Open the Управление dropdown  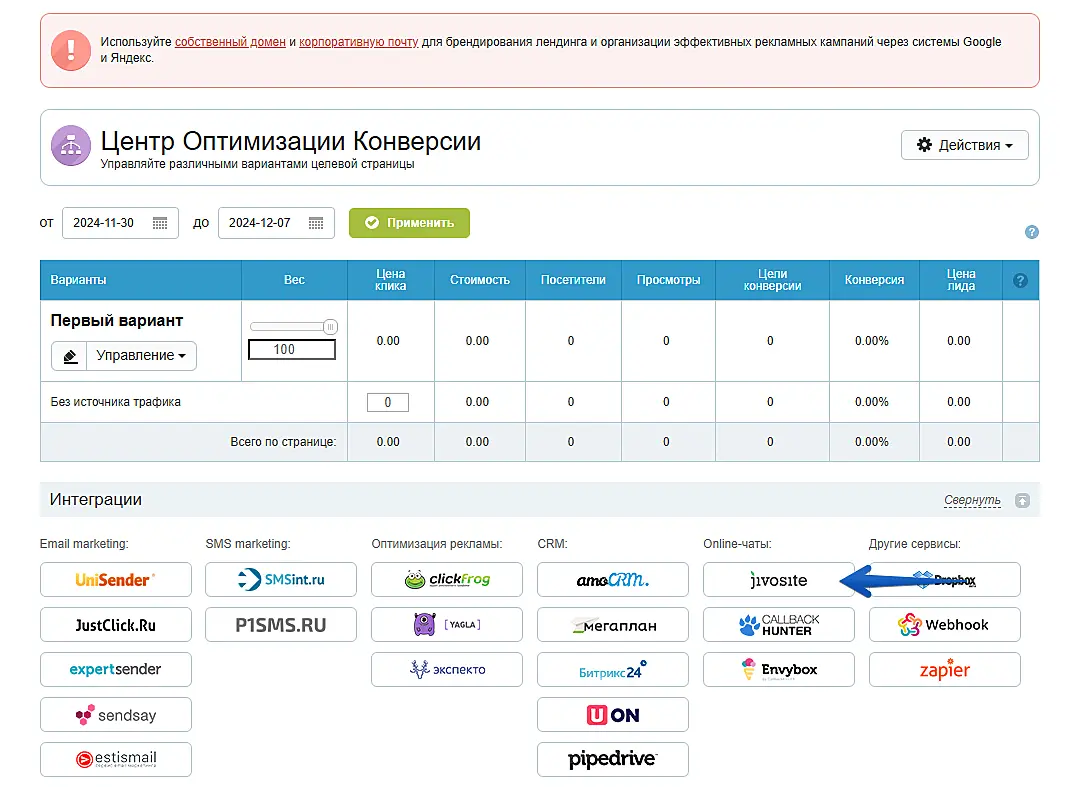[x=141, y=356]
